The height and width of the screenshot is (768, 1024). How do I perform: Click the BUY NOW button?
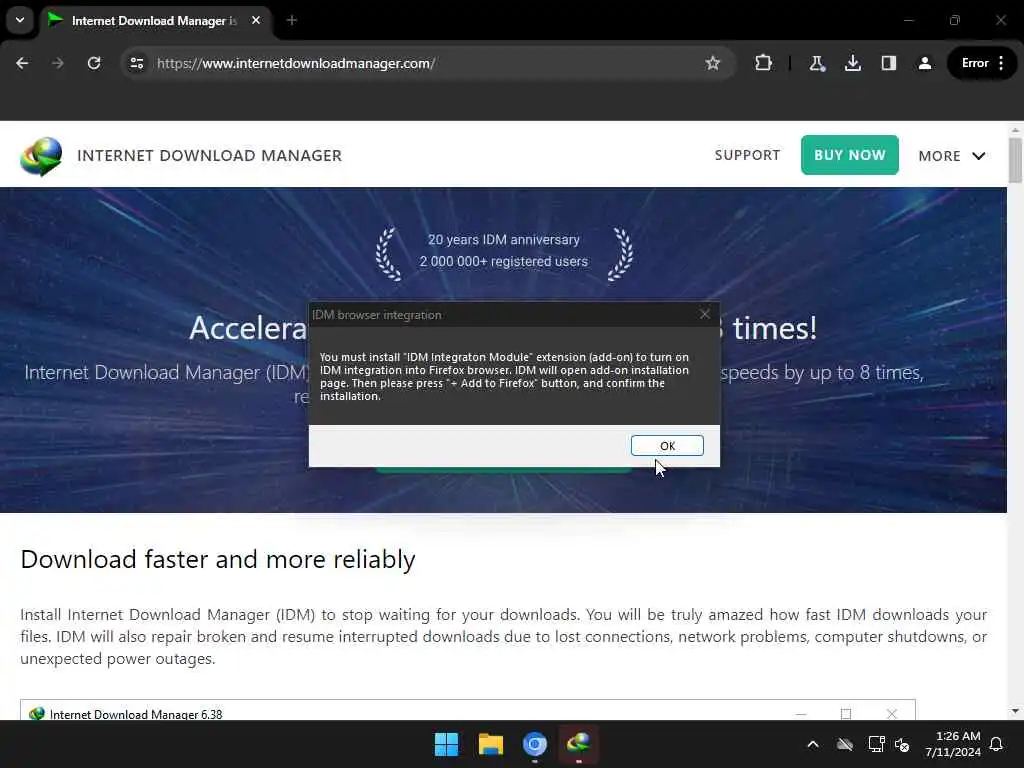pyautogui.click(x=850, y=155)
